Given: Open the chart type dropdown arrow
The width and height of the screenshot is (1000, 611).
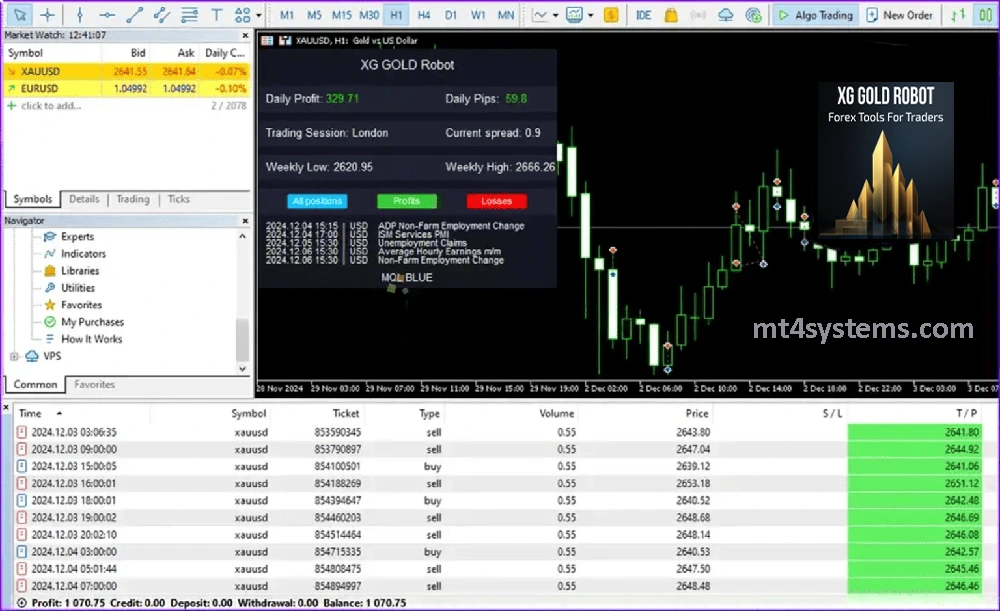Looking at the screenshot, I should click(556, 15).
